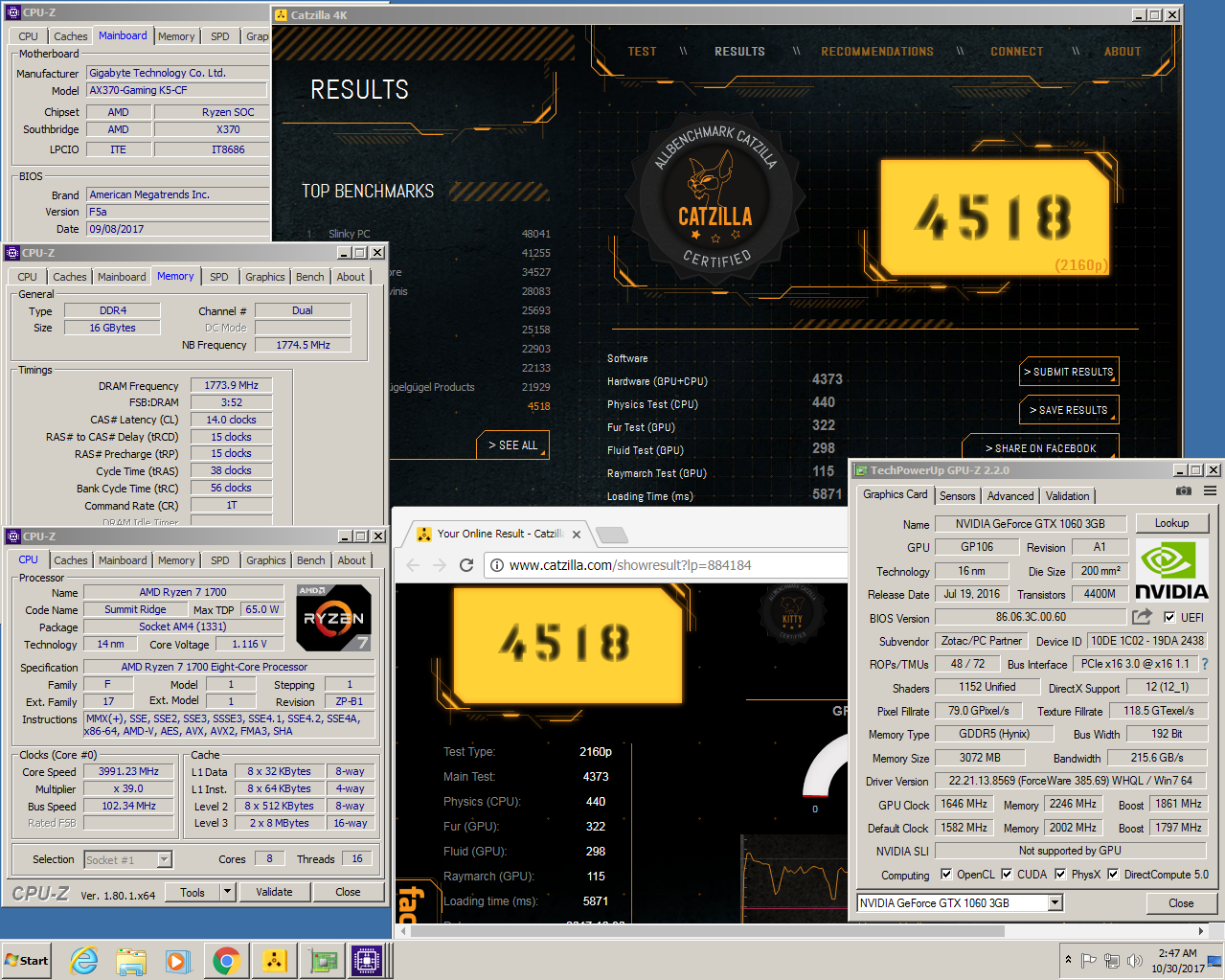
Task: Click the taskbar clock showing 2:47 AM
Action: click(x=1178, y=961)
